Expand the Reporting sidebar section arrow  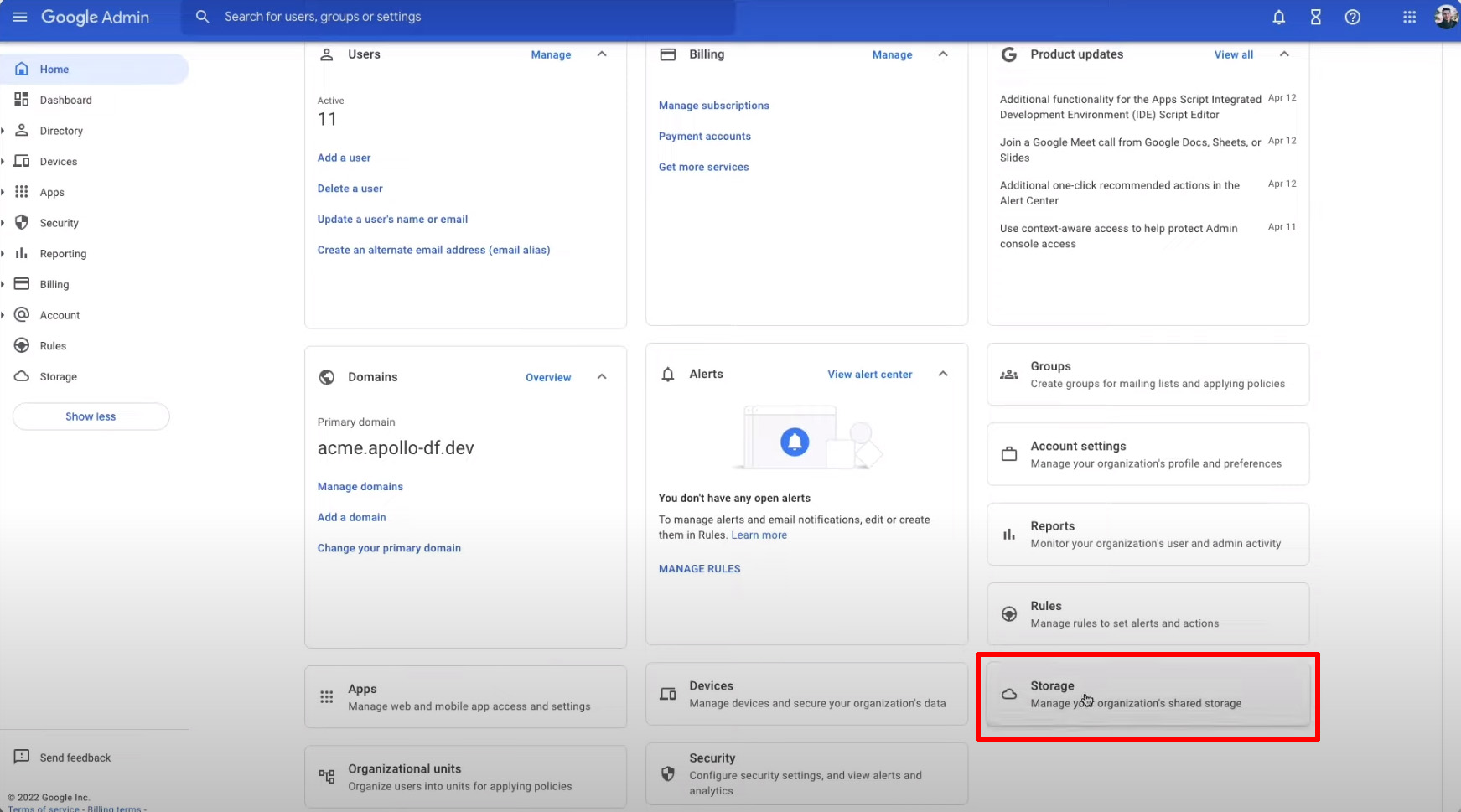[x=3, y=253]
